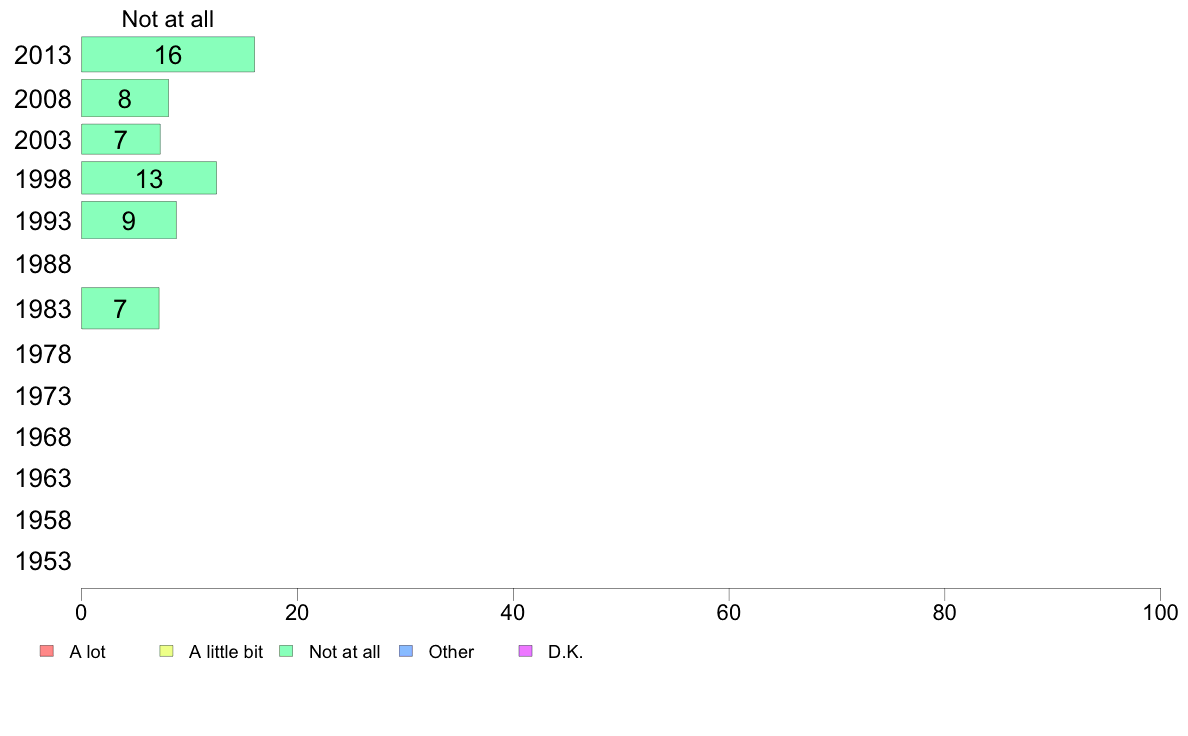Click the Other legend text
The height and width of the screenshot is (736, 1188).
coord(451,652)
